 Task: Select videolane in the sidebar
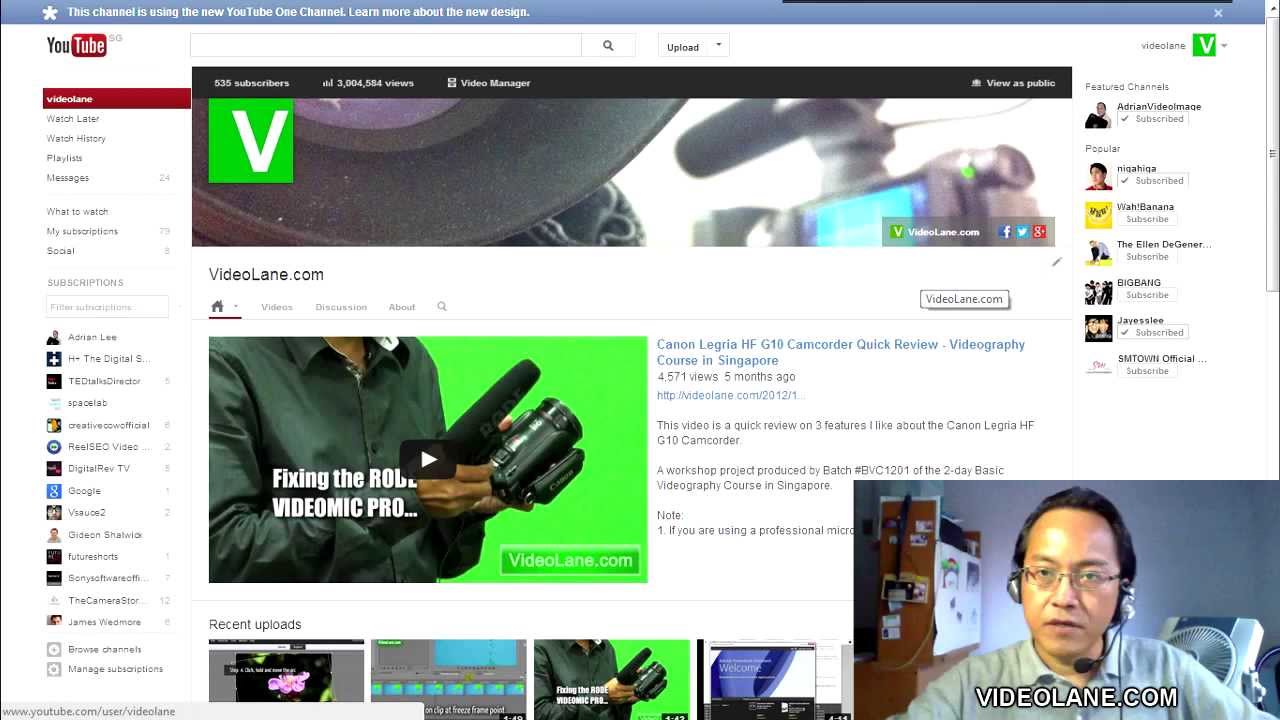(x=117, y=99)
